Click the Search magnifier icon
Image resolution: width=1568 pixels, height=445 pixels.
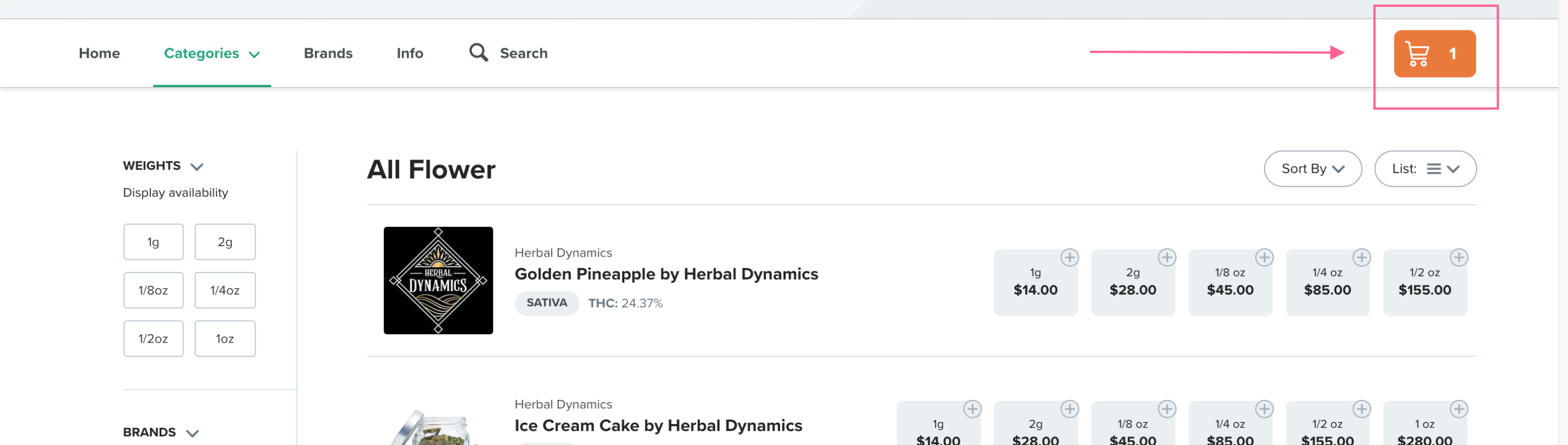point(478,53)
